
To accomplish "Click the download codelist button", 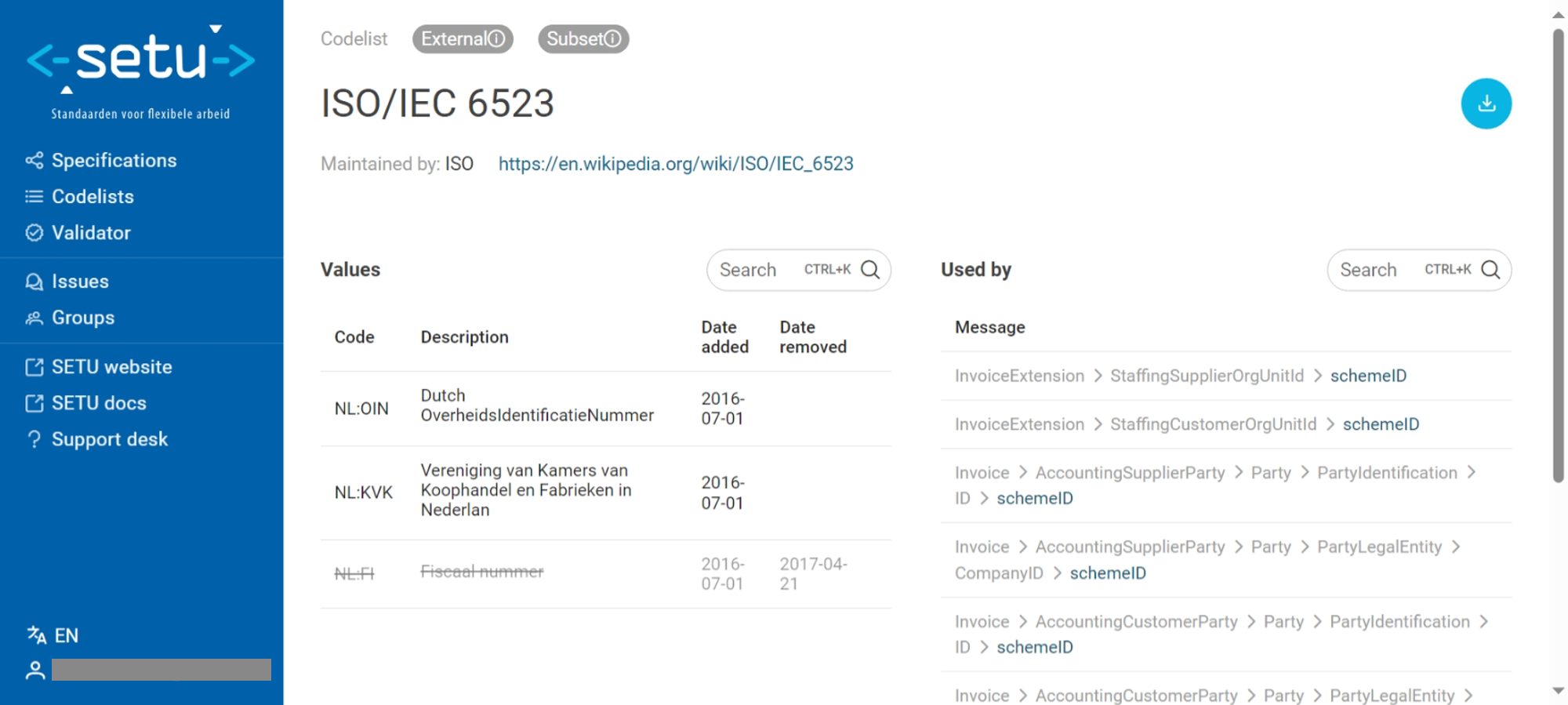I will (x=1485, y=104).
